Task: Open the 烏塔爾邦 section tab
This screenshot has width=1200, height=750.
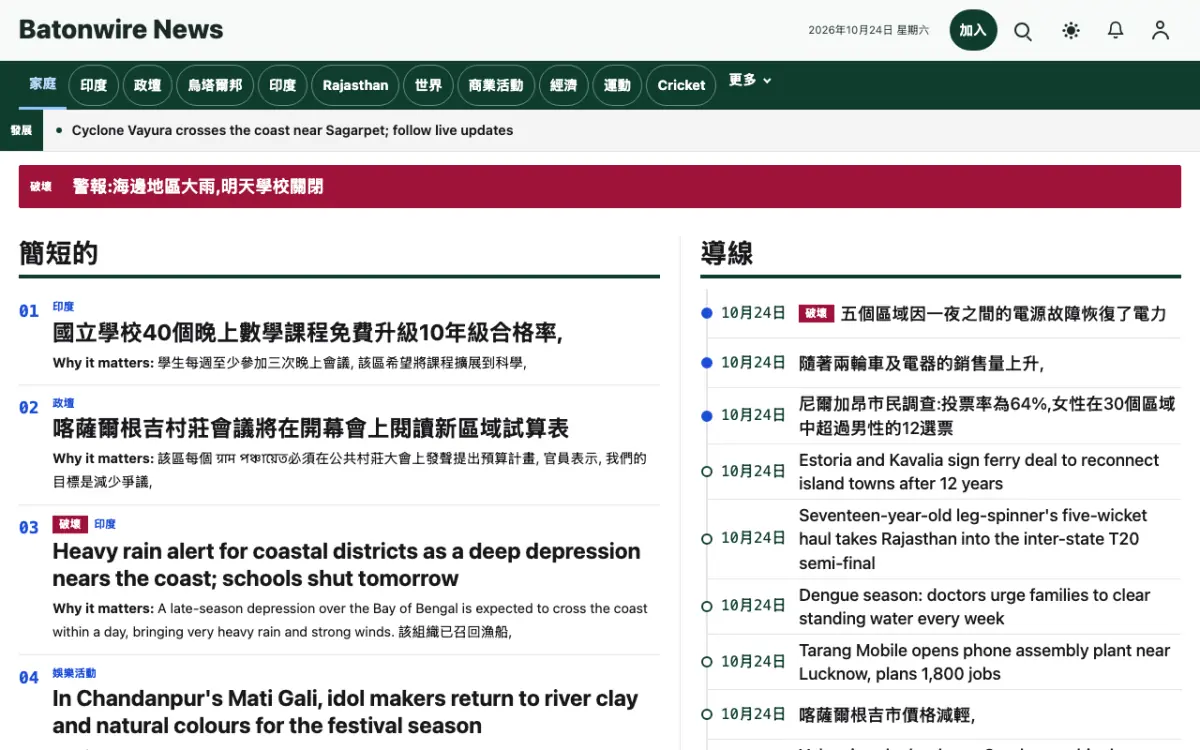Action: click(x=215, y=85)
